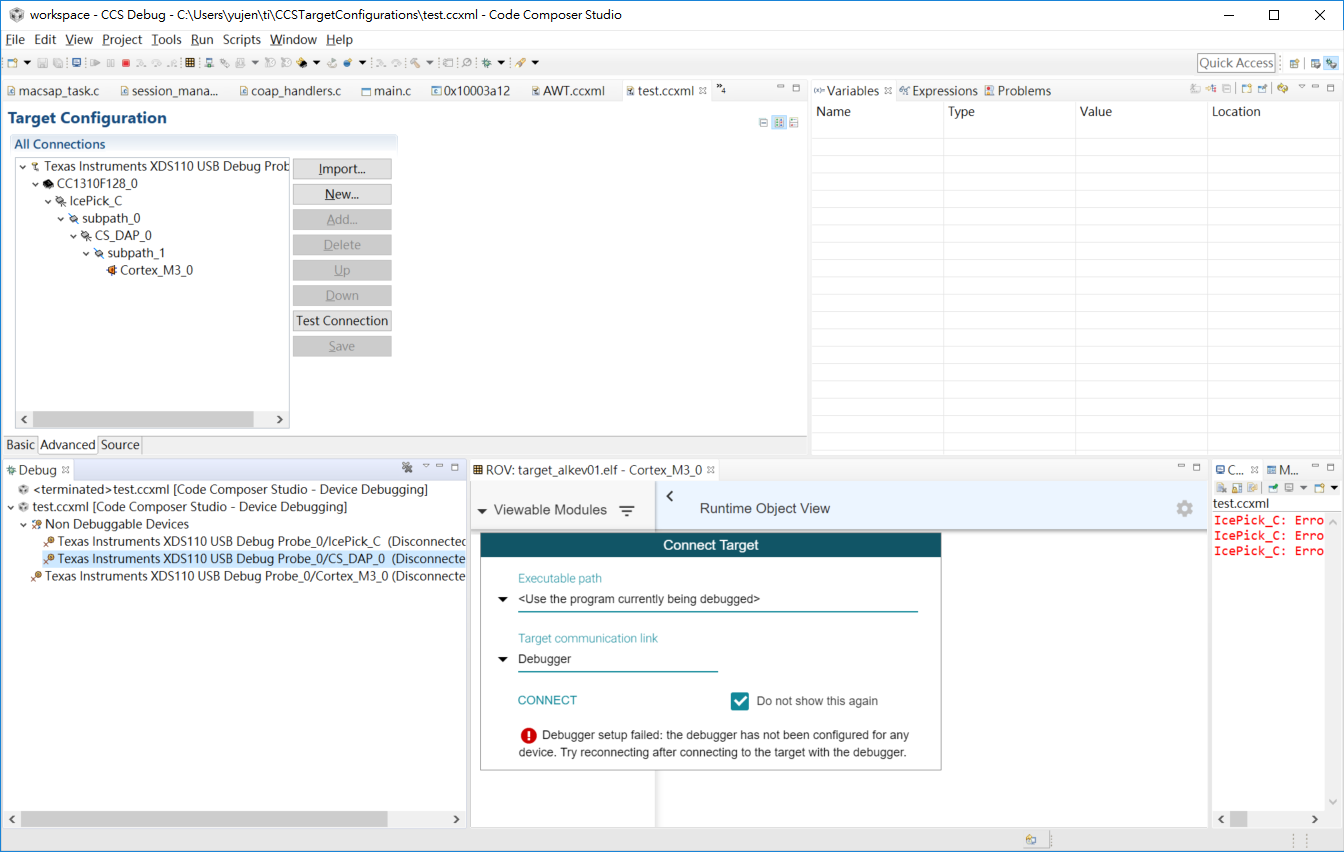The image size is (1344, 852).
Task: Click the New file toolbar icon
Action: point(12,63)
